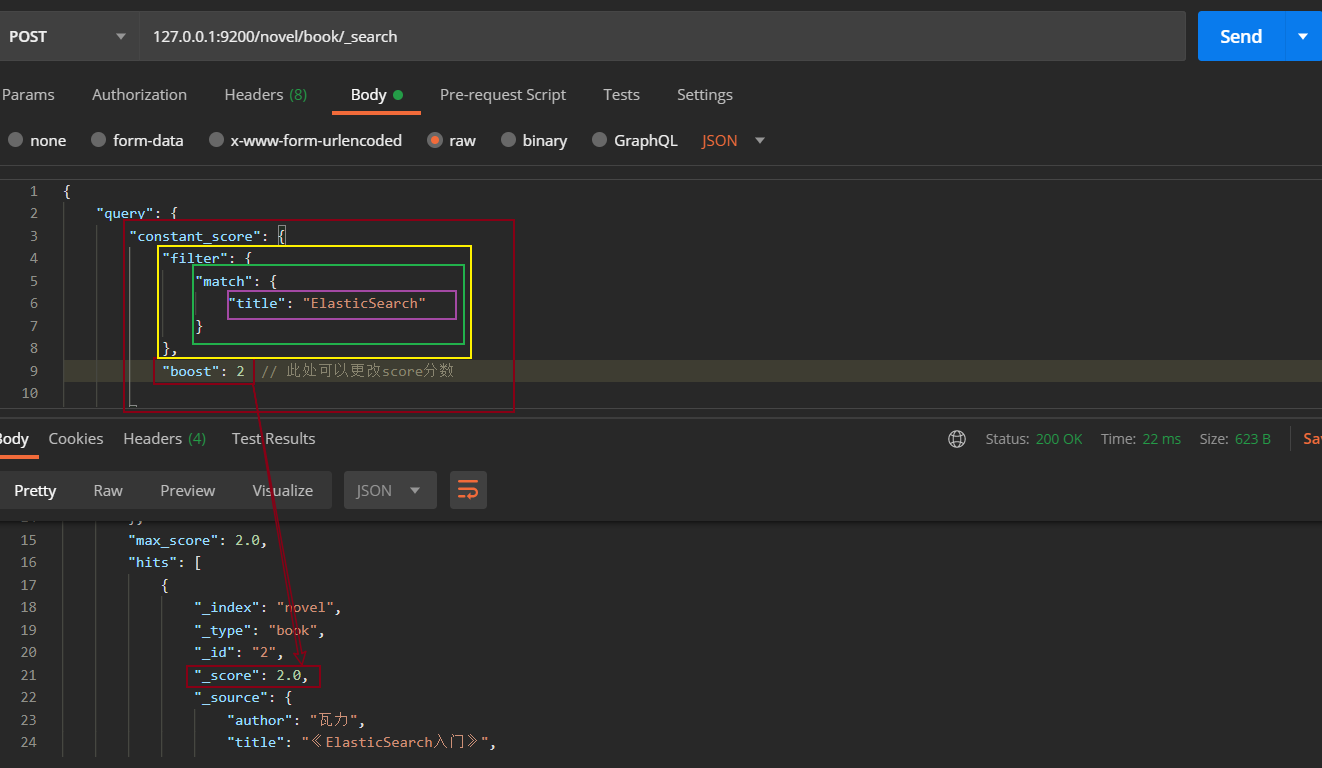Select the request Body tab
Screen dimensions: 1322x768
[x=376, y=95]
